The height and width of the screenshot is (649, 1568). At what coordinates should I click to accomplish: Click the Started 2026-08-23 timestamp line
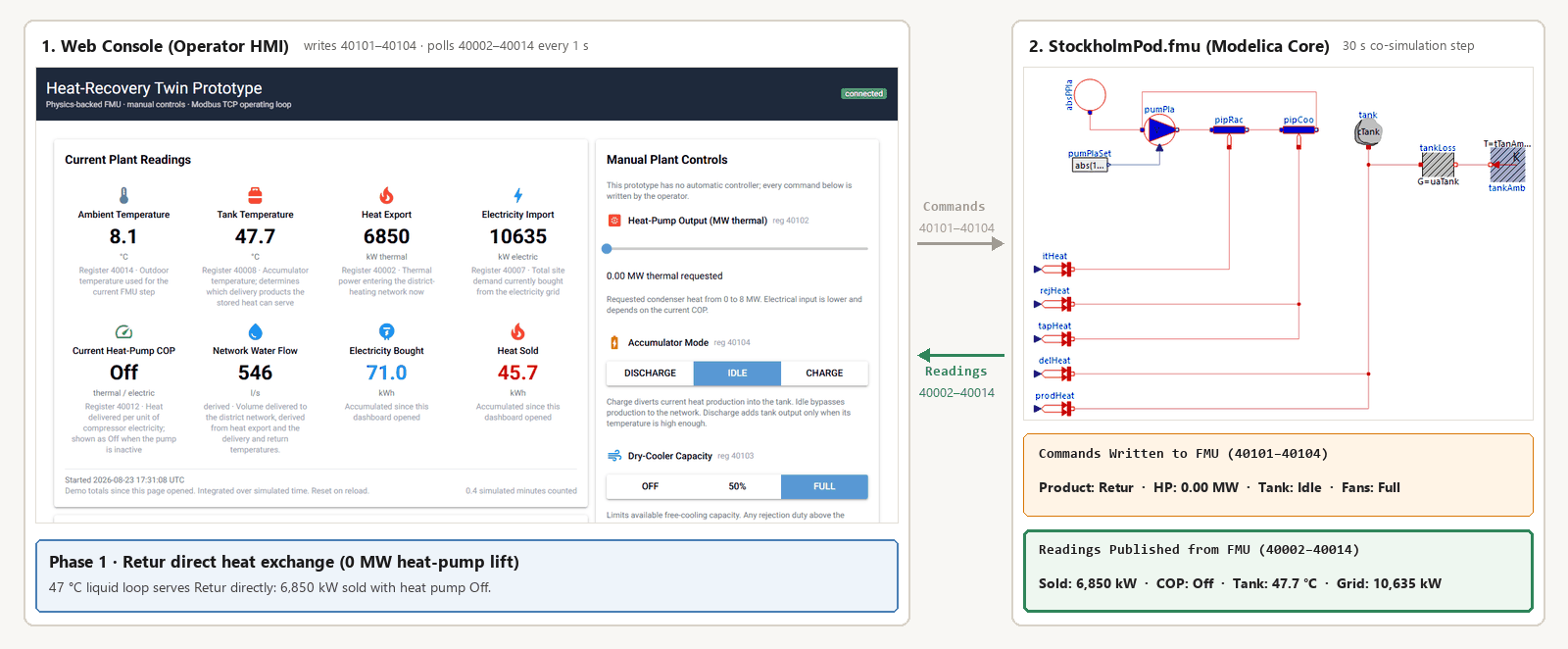124,480
